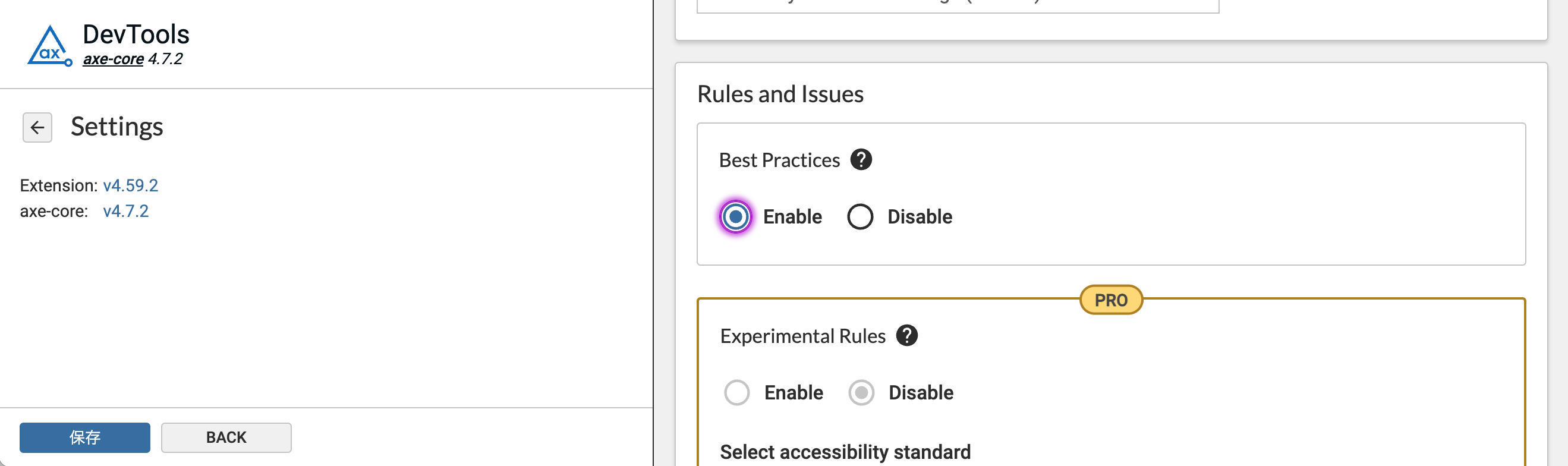The height and width of the screenshot is (466, 1568).
Task: Click the Select accessibility standard heading
Action: 845,451
